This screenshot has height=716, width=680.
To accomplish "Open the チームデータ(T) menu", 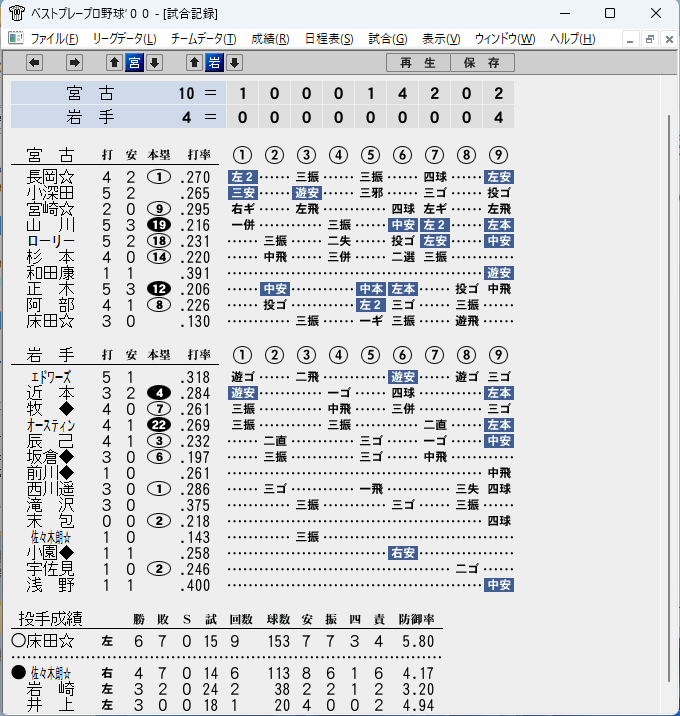I will point(204,39).
